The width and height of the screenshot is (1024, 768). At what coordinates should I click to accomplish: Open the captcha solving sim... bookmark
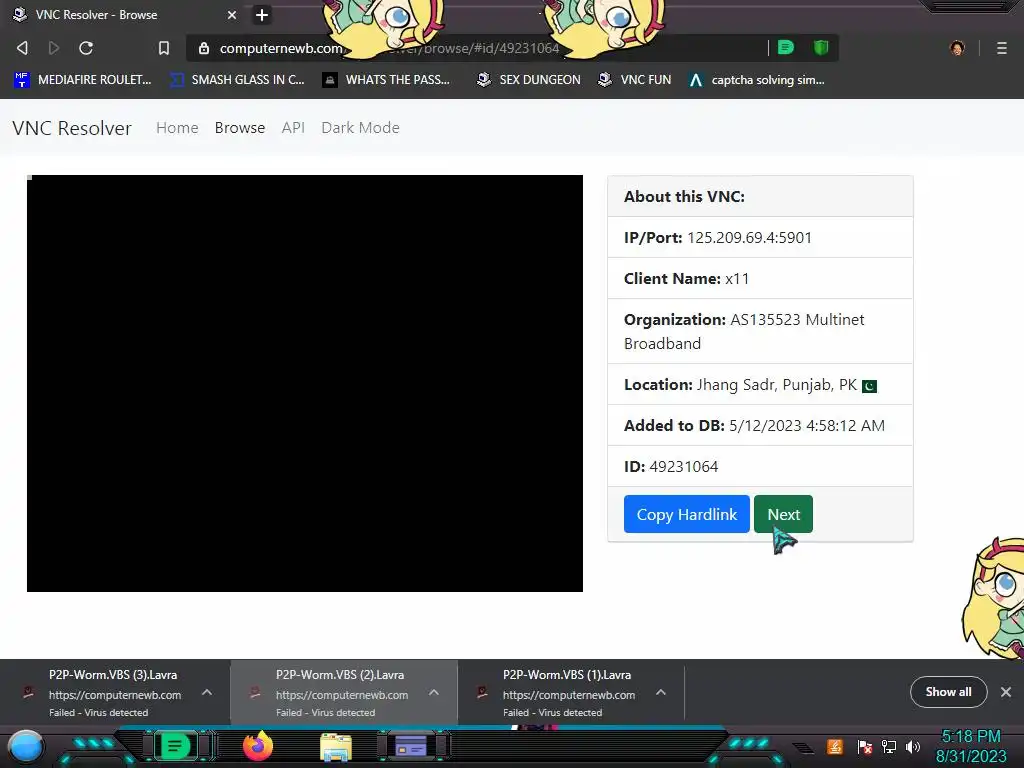click(x=757, y=80)
